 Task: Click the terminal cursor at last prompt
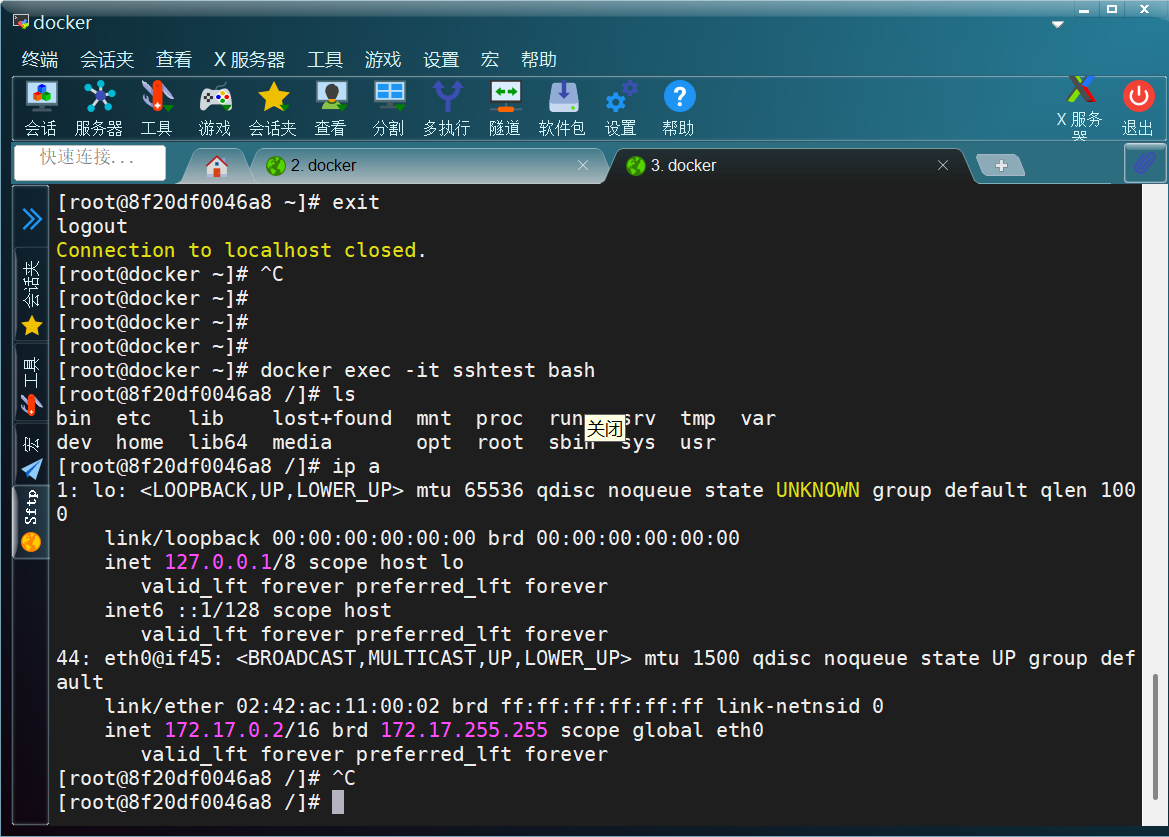pyautogui.click(x=338, y=803)
